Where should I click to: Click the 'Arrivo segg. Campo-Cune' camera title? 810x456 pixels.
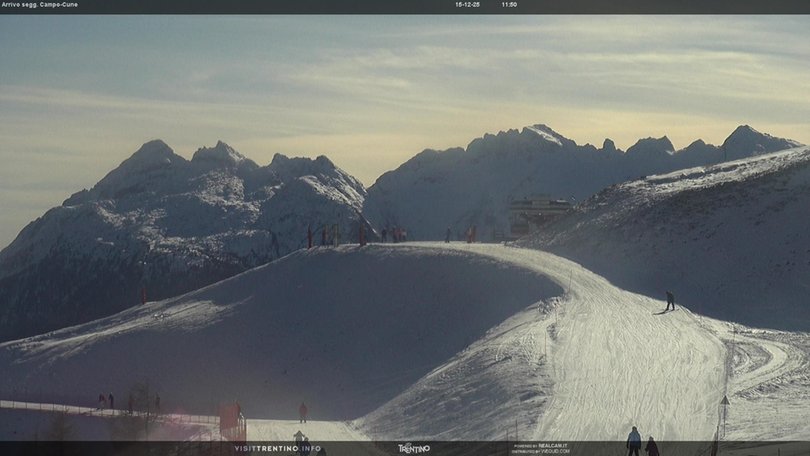pos(40,5)
